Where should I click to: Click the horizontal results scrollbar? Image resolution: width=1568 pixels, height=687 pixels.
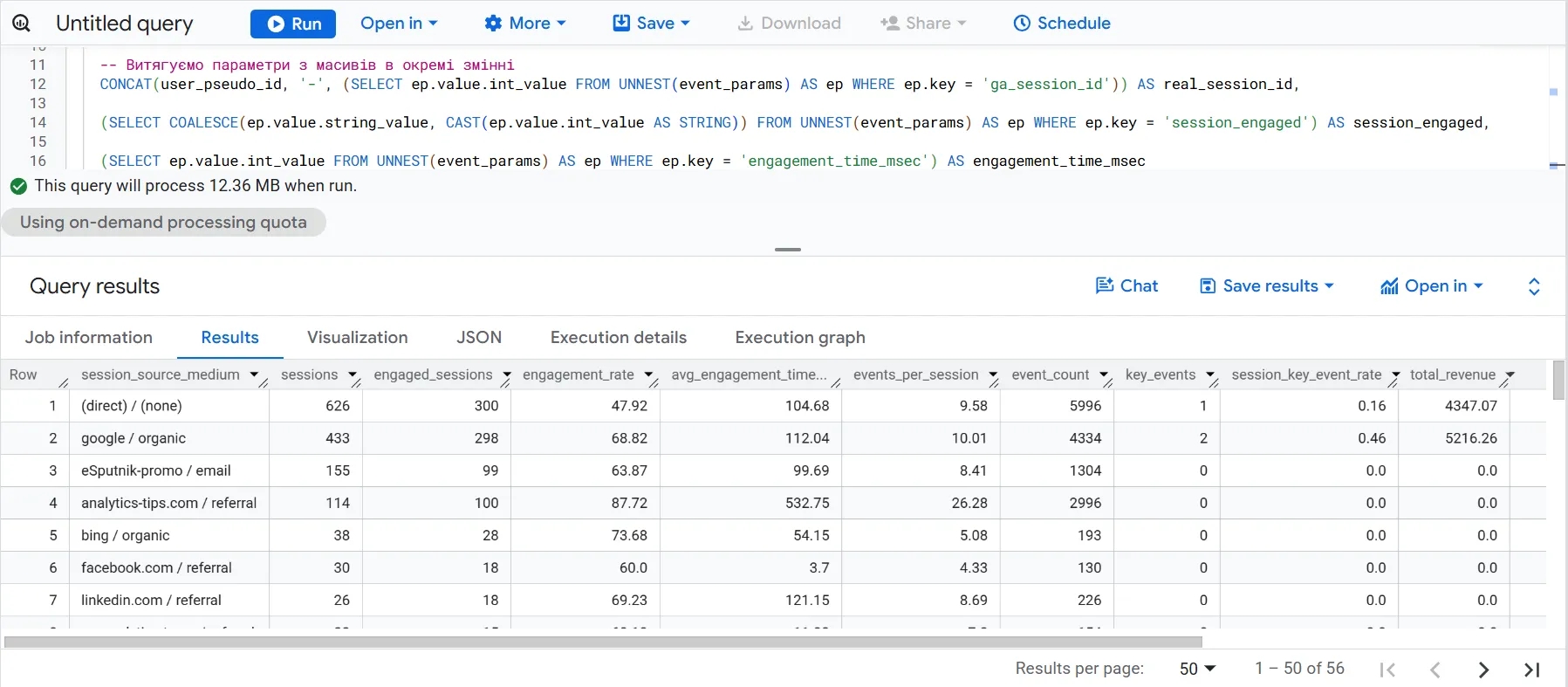coord(603,642)
